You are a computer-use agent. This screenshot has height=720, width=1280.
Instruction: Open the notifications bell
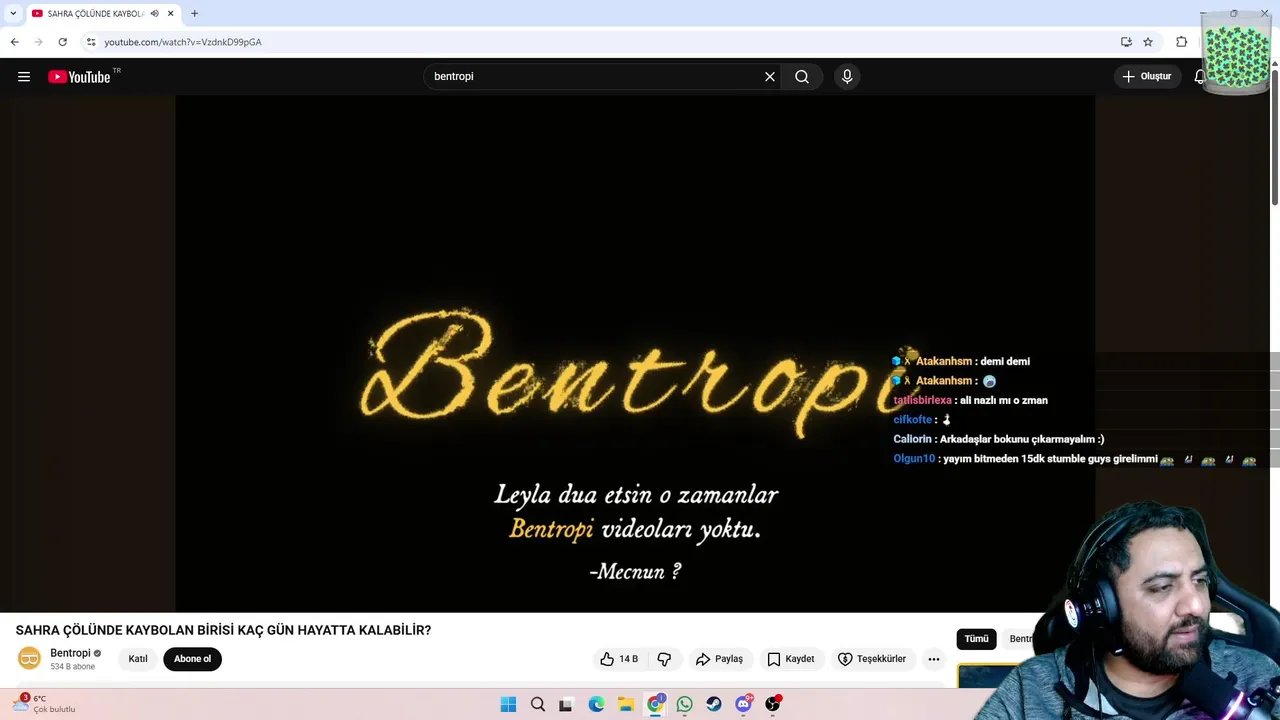1199,77
